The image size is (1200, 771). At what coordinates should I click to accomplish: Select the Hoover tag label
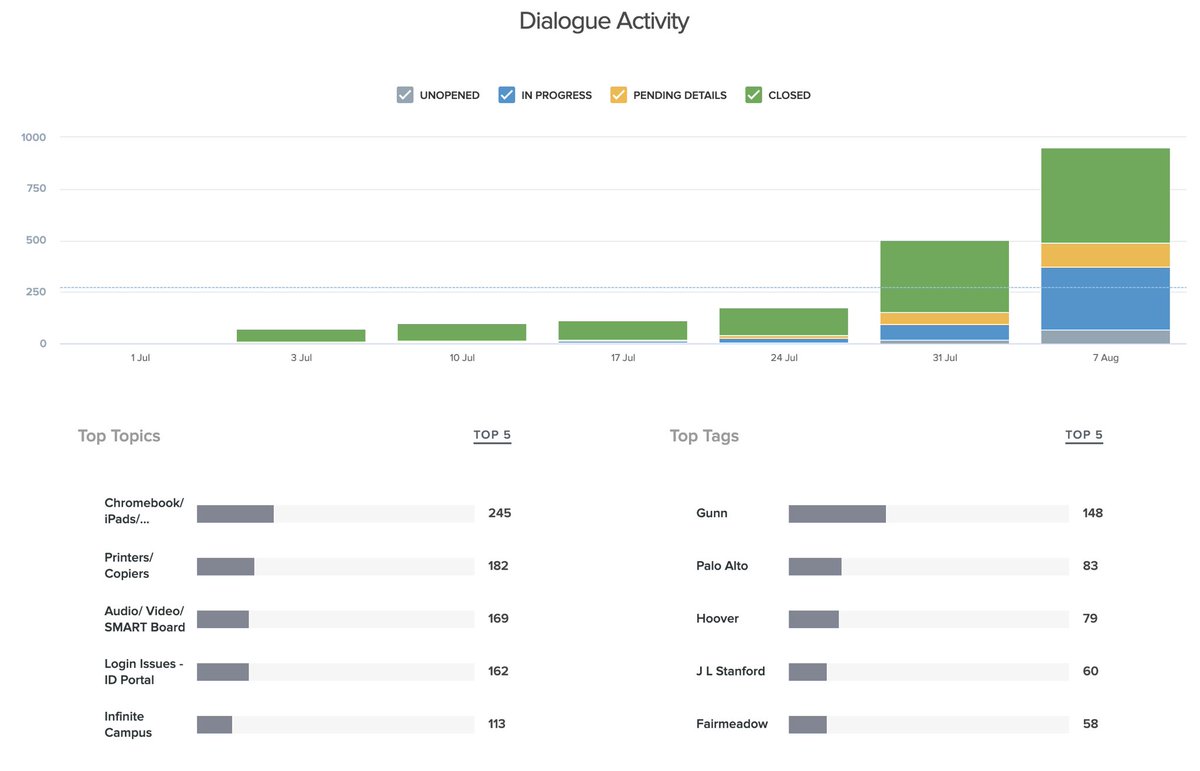click(x=717, y=618)
